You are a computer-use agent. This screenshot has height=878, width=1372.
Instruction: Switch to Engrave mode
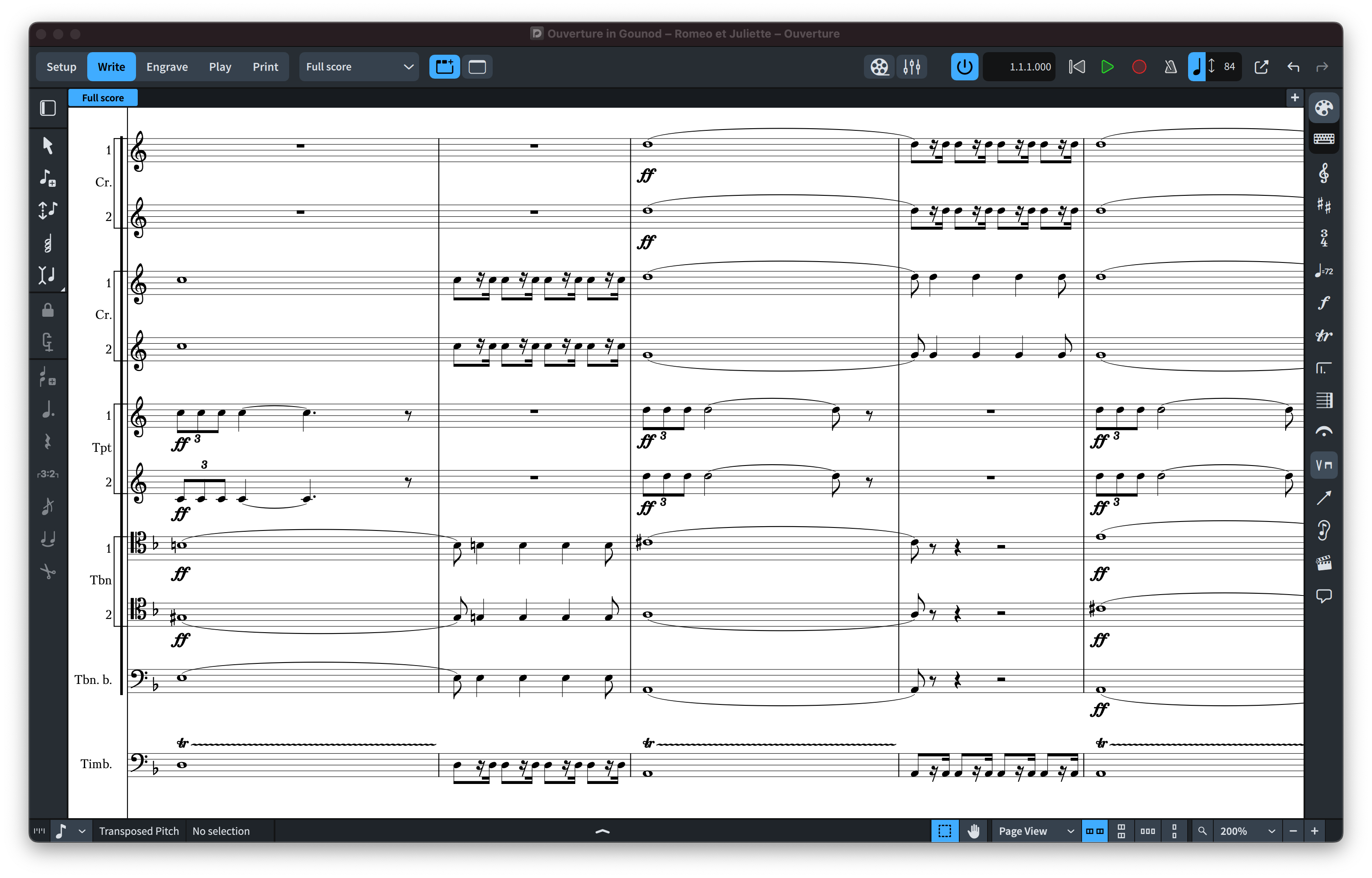[x=167, y=67]
